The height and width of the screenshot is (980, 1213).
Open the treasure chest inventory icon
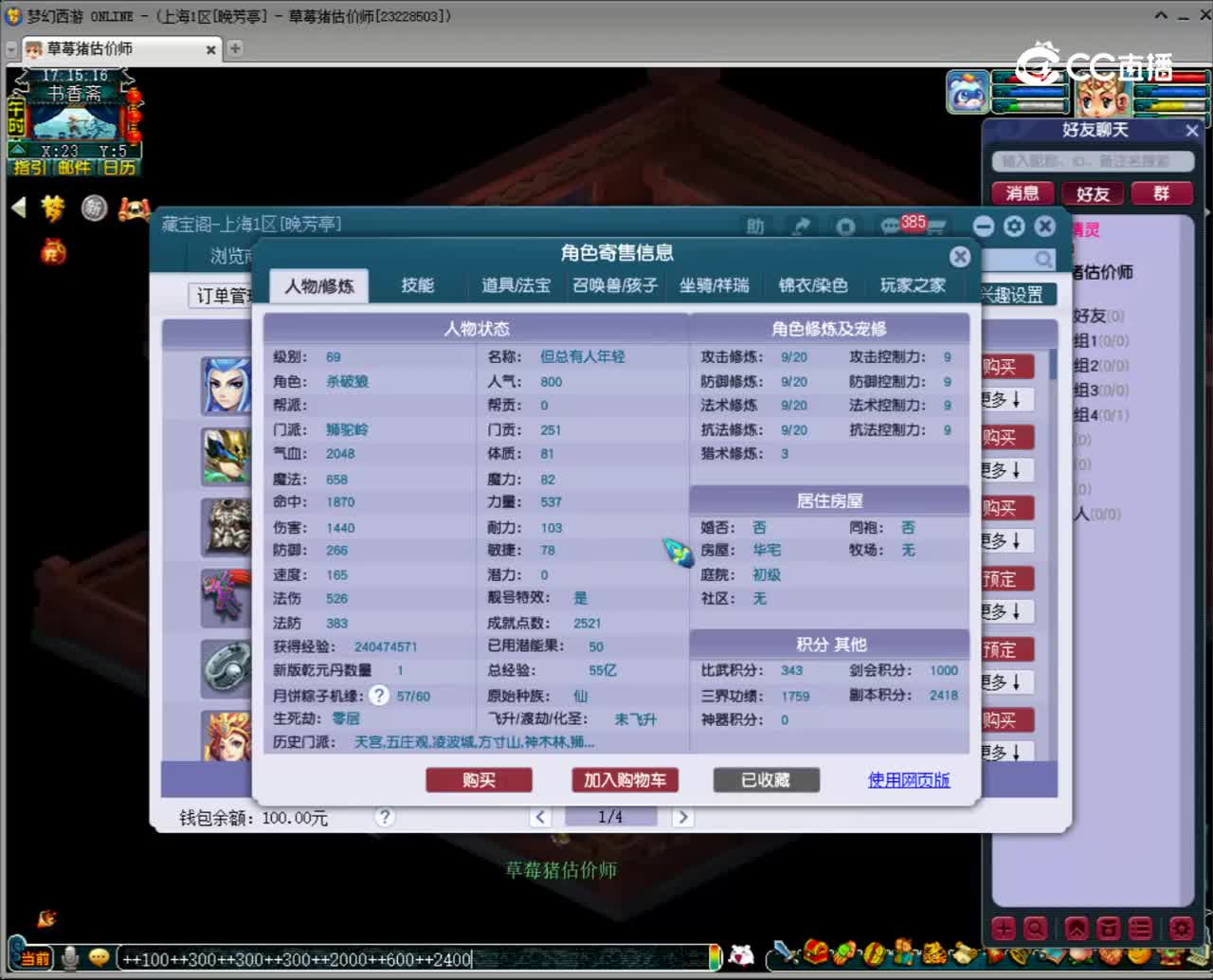pyautogui.click(x=813, y=951)
